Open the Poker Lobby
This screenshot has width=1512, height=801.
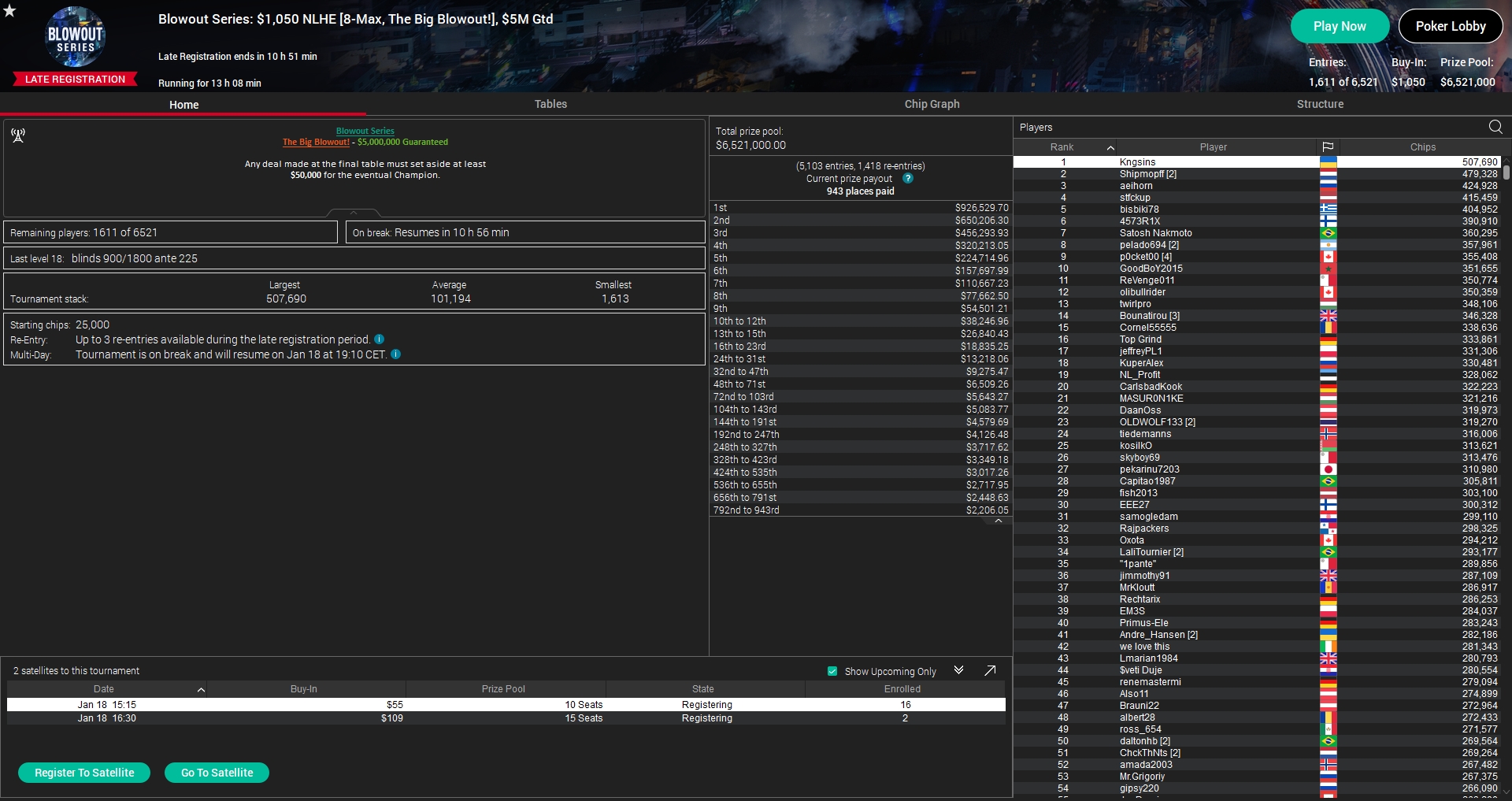[x=1451, y=26]
